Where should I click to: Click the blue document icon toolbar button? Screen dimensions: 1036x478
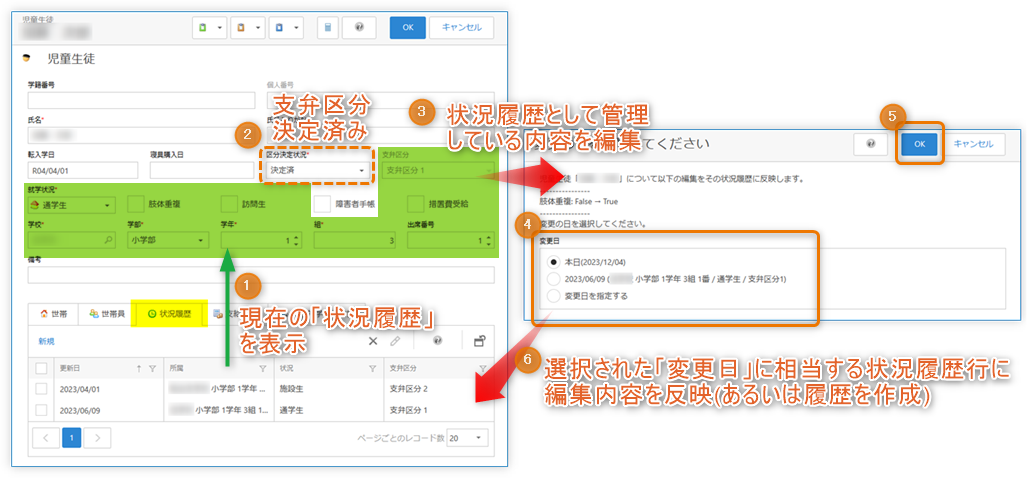[x=279, y=28]
